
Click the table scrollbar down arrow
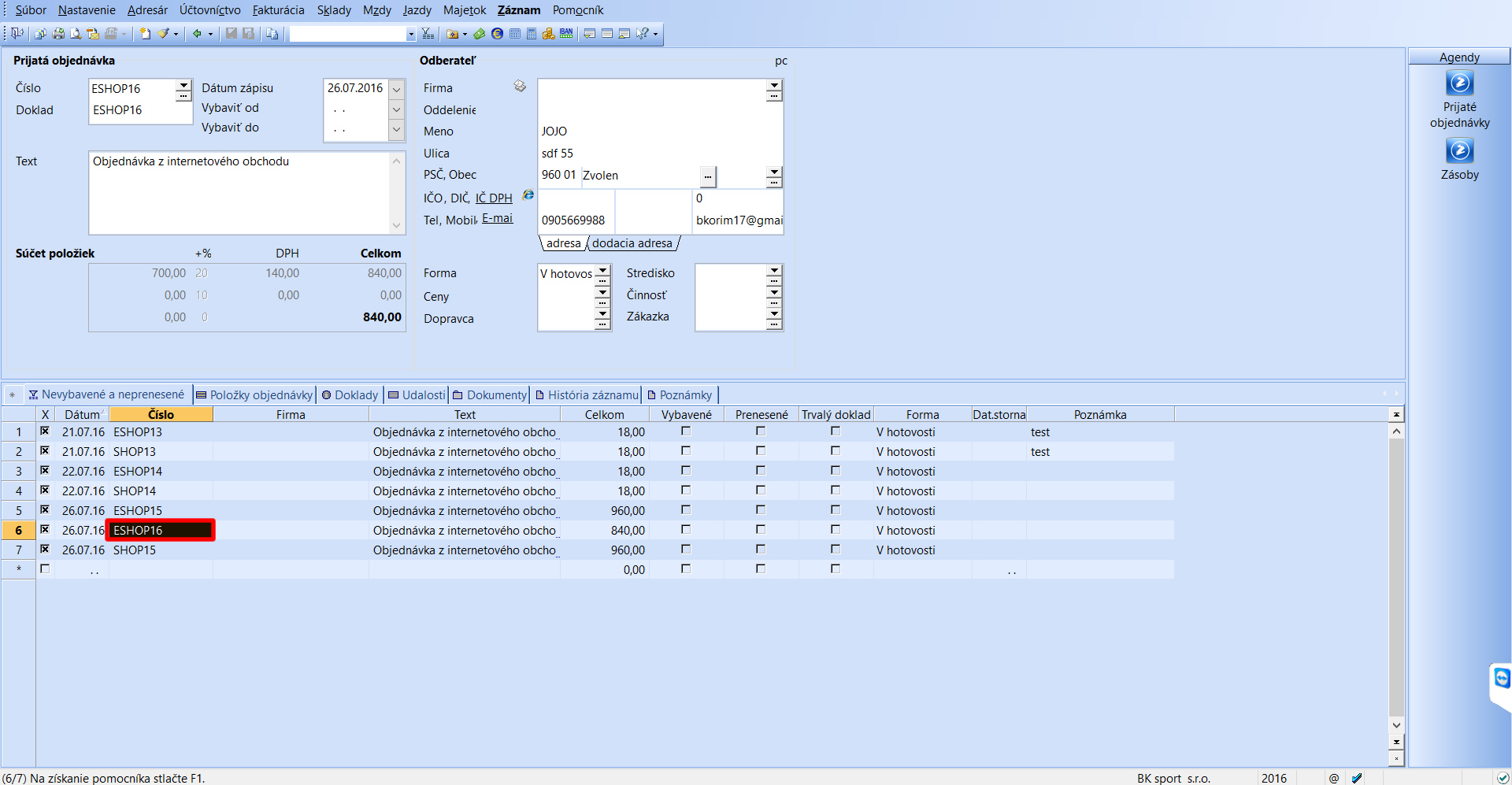(1396, 725)
